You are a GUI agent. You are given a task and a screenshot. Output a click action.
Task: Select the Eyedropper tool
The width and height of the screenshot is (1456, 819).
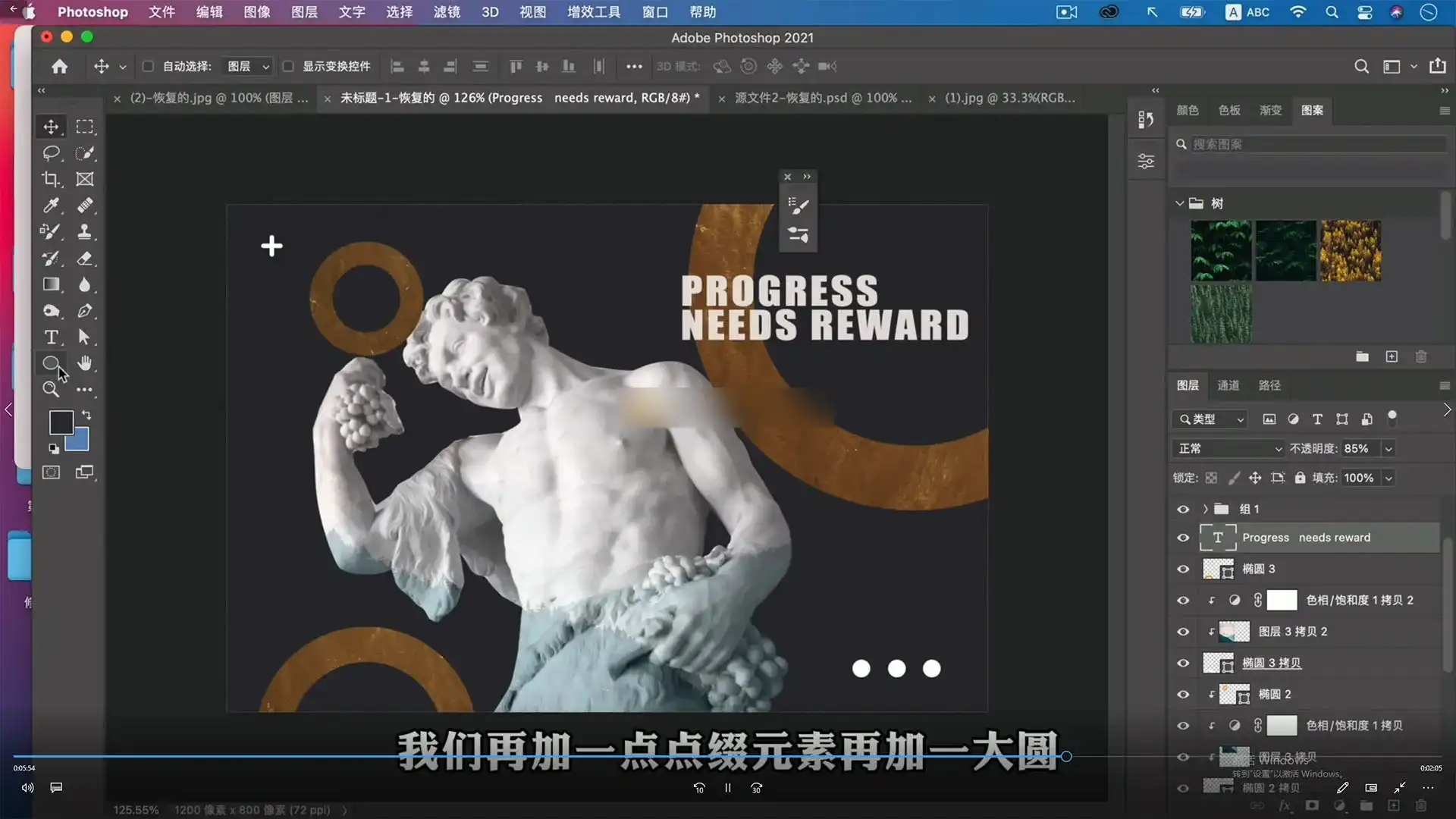(51, 206)
